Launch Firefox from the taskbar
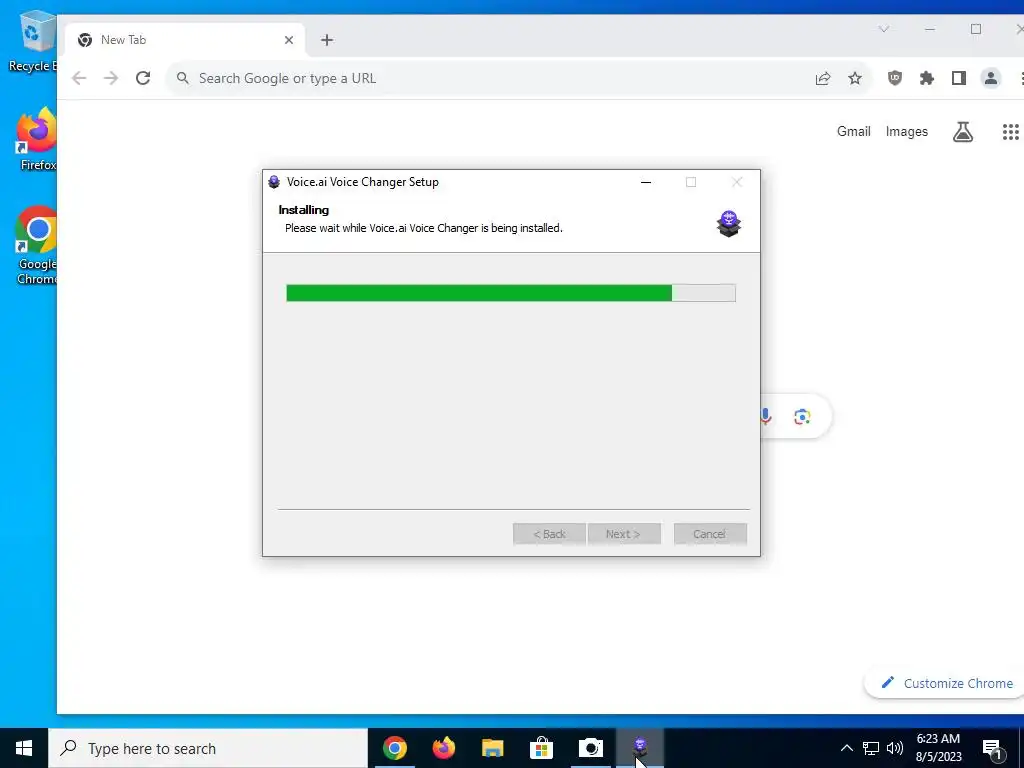The width and height of the screenshot is (1024, 768). coord(443,748)
